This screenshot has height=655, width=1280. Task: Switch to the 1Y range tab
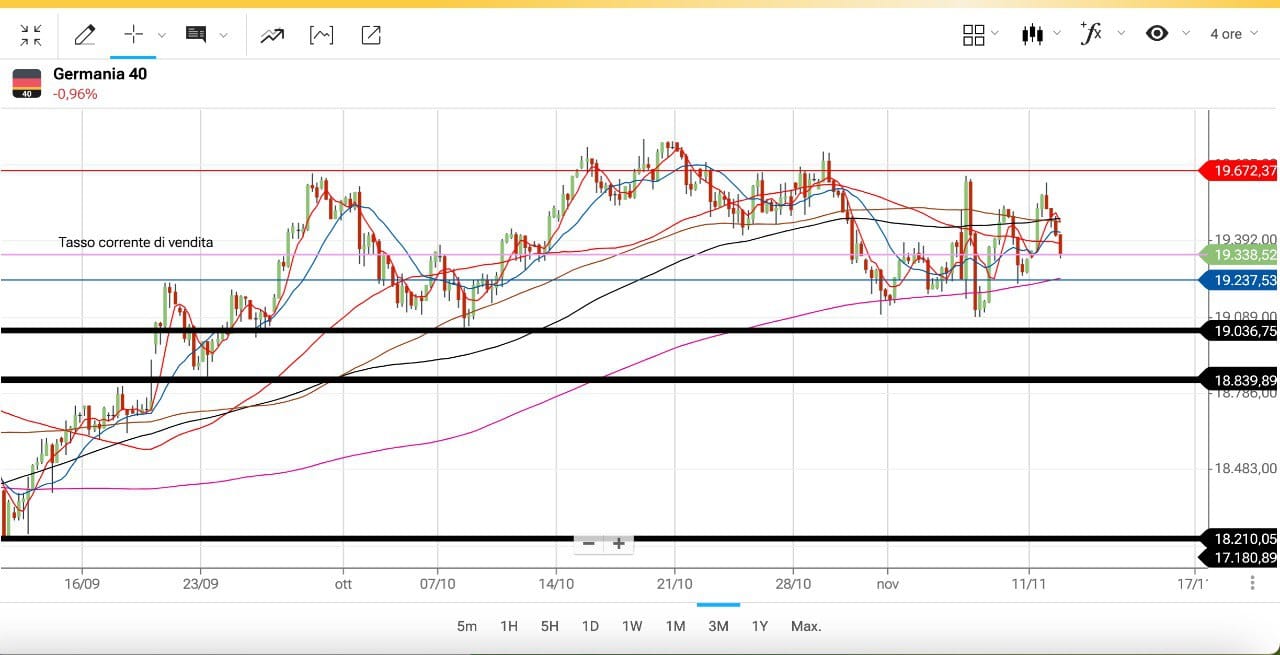[759, 626]
